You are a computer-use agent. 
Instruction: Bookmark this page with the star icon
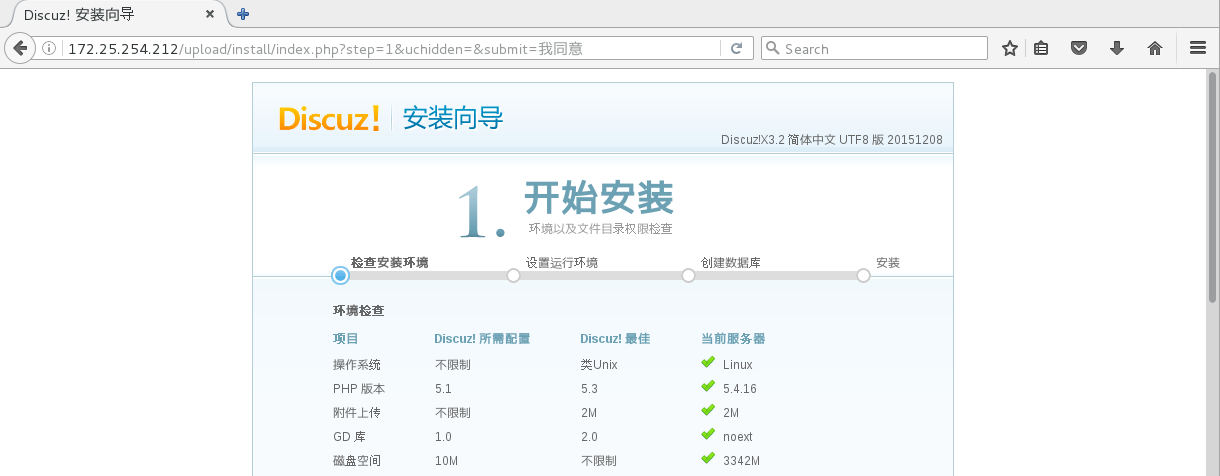tap(1010, 48)
